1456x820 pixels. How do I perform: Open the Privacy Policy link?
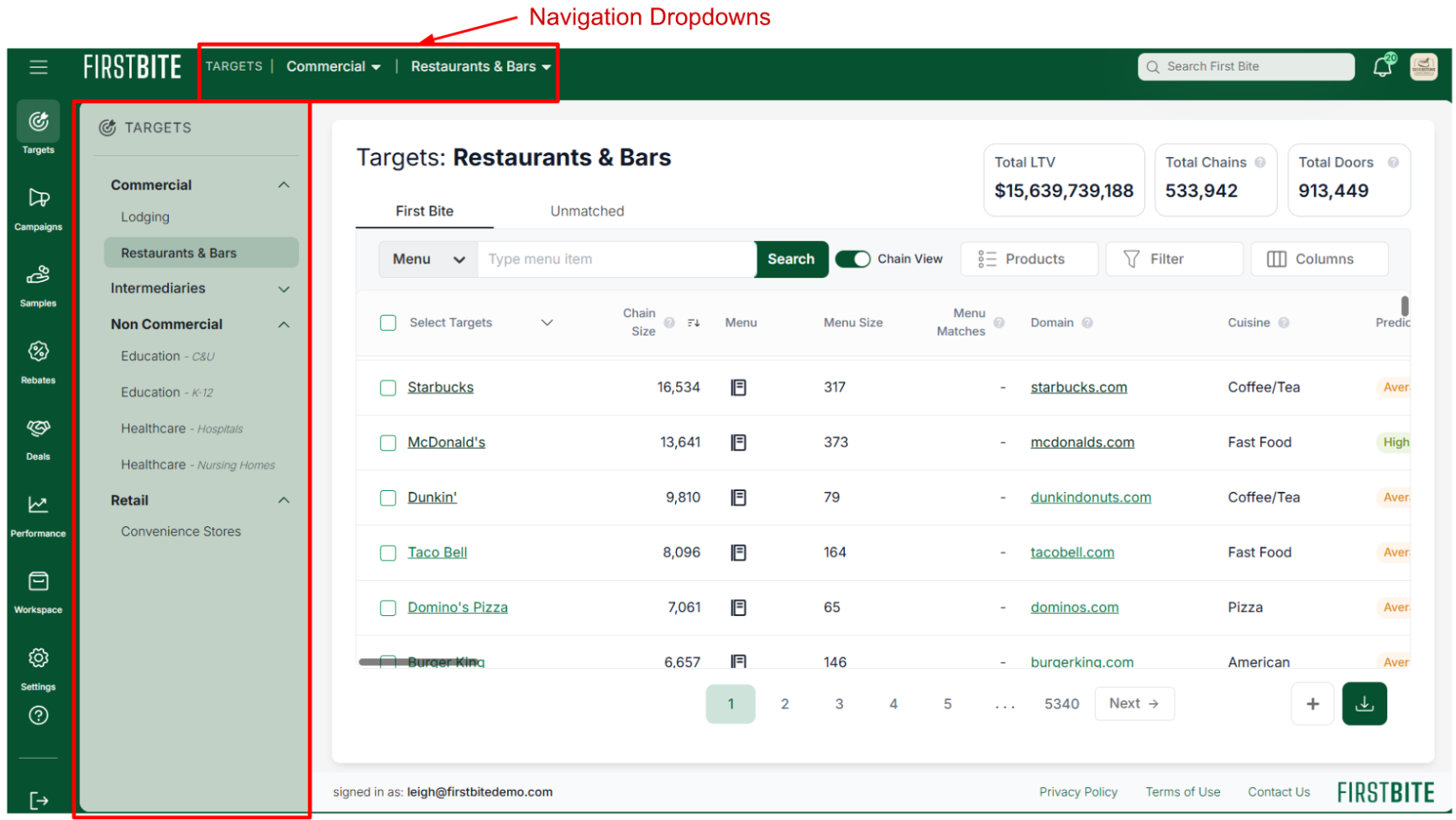click(1079, 793)
